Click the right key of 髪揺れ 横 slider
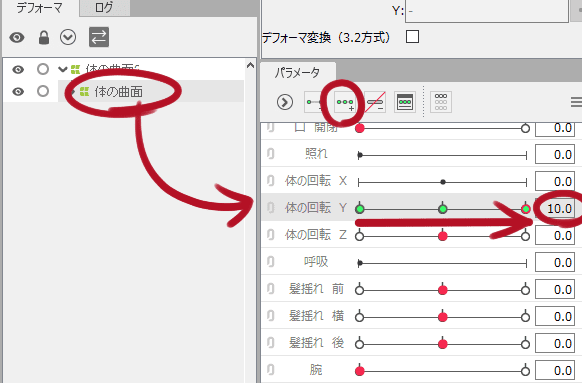This screenshot has height=383, width=582. (525, 317)
